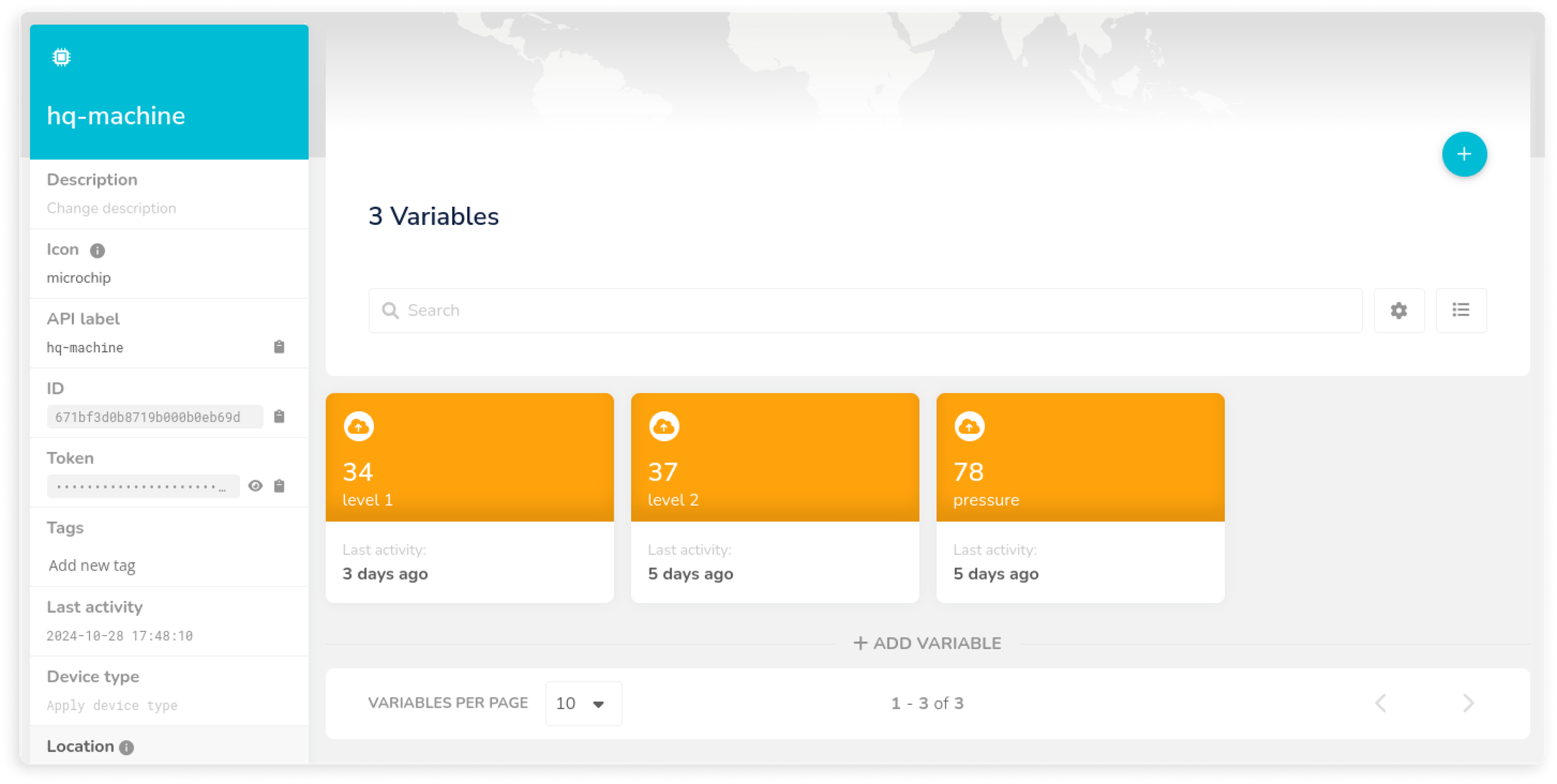
Task: Go to previous page of variables
Action: pos(1381,703)
